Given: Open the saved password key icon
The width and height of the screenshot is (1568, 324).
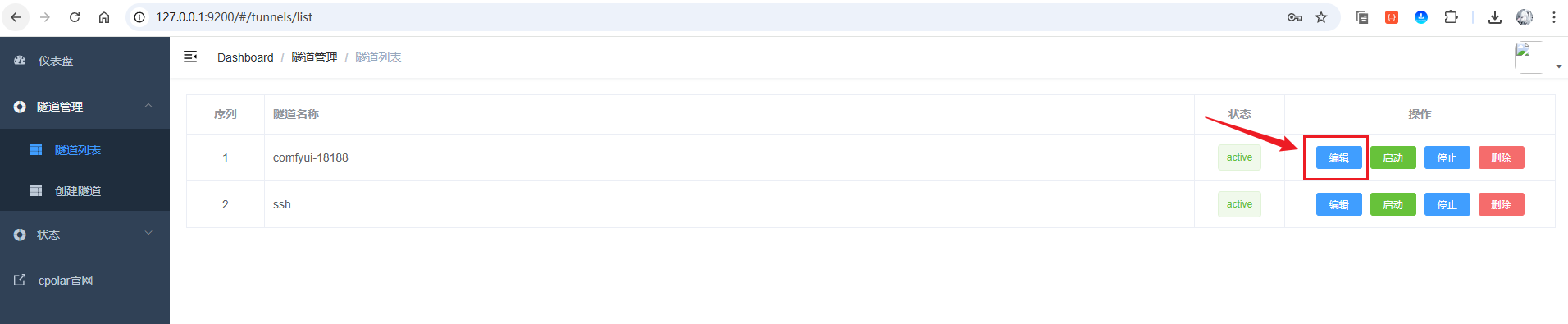Looking at the screenshot, I should click(1295, 17).
